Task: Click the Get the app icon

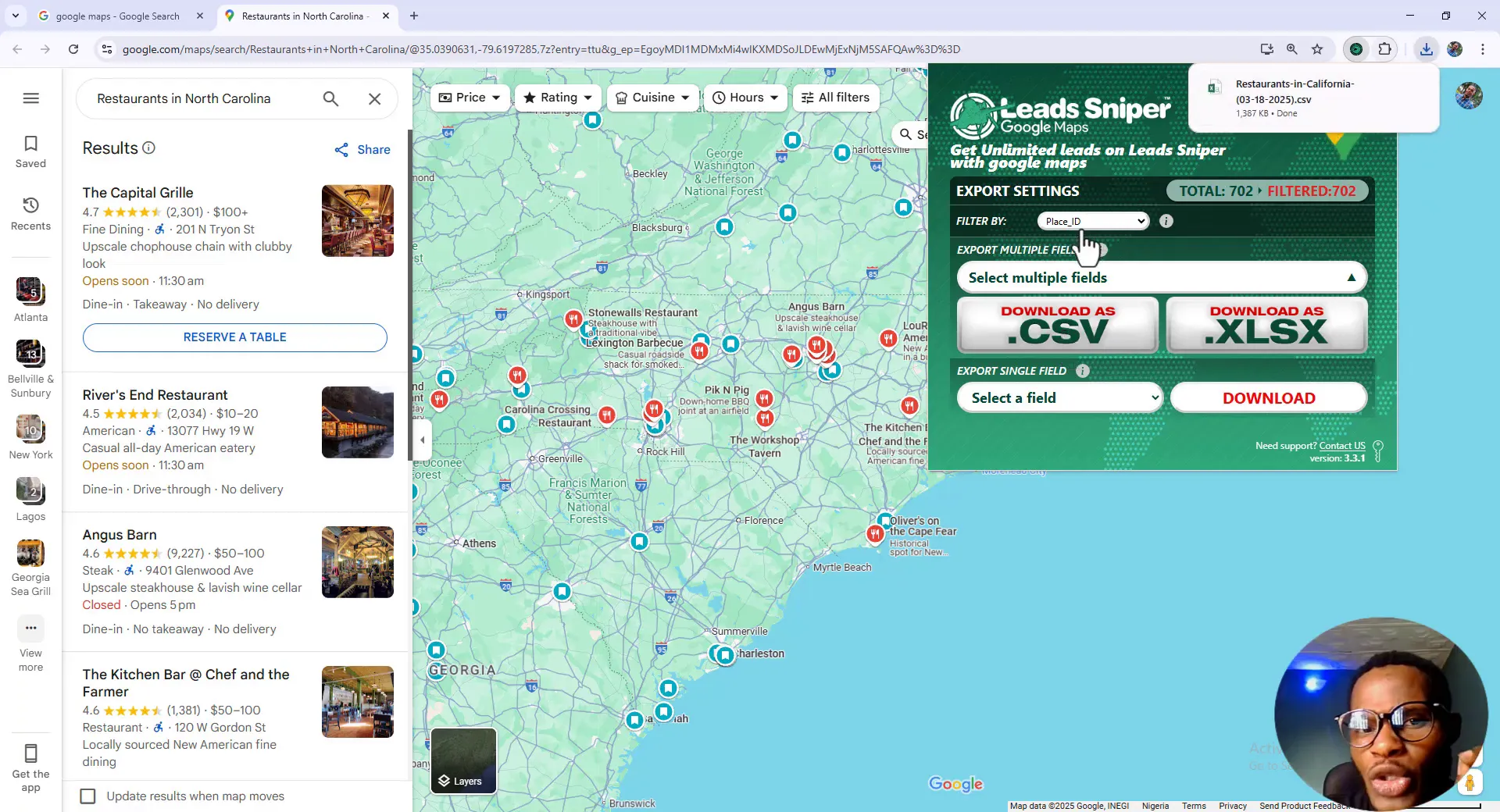Action: (30, 753)
